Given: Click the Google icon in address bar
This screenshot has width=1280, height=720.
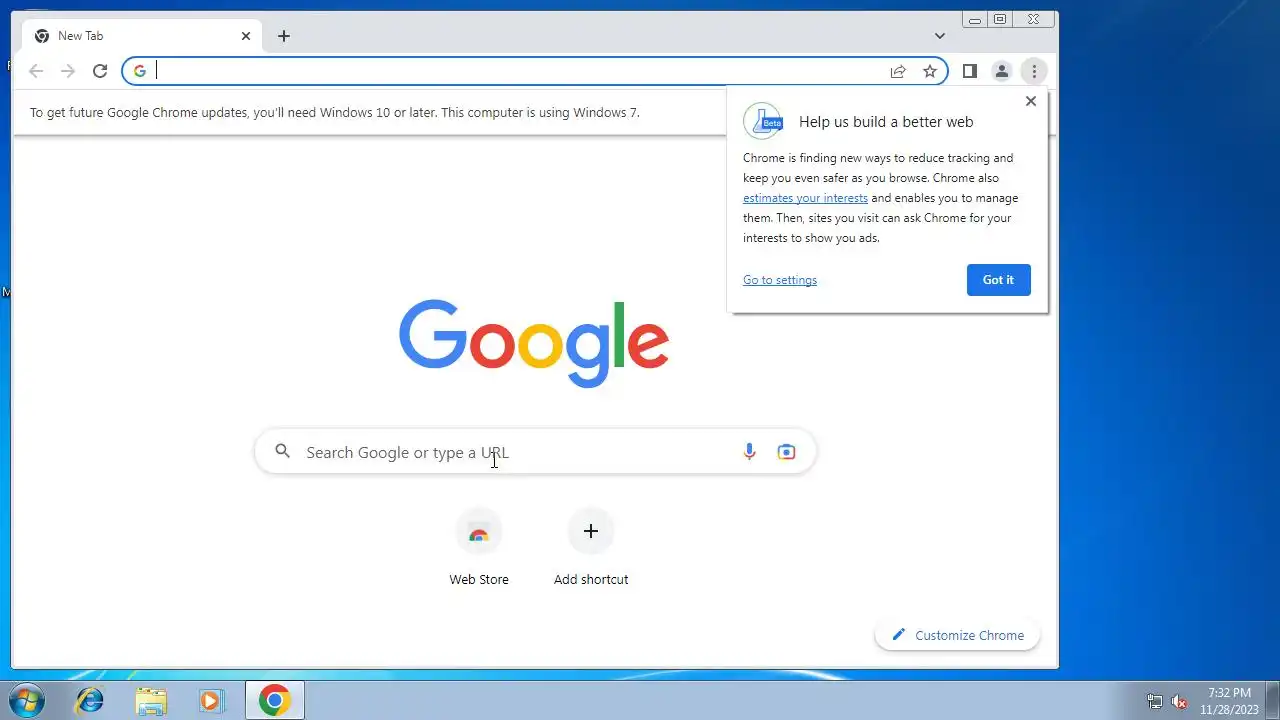Looking at the screenshot, I should (140, 71).
